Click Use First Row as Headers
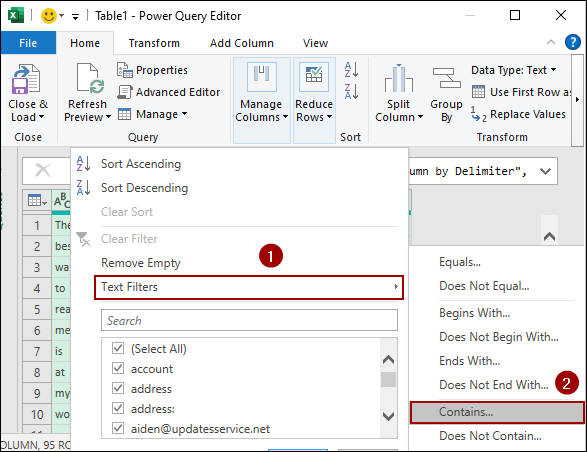The height and width of the screenshot is (452, 587). pos(521,92)
